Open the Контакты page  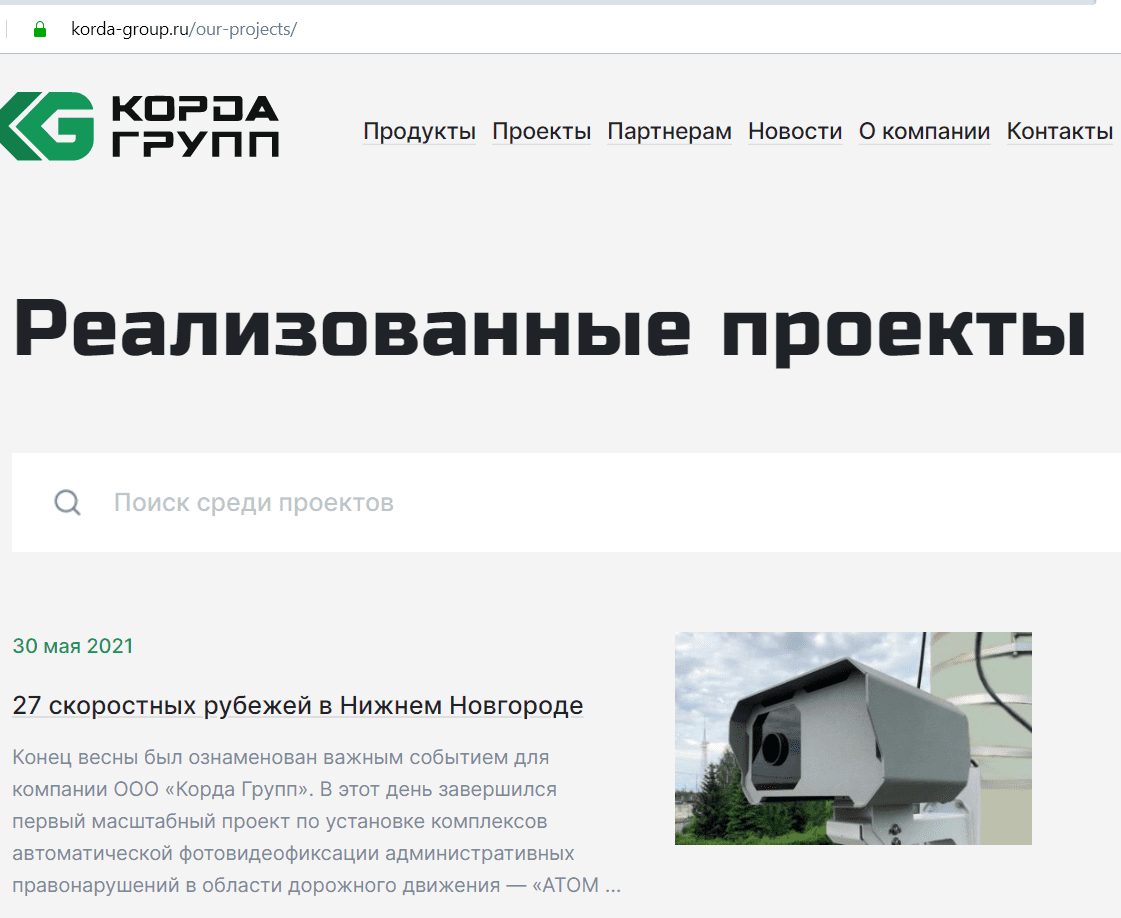(1060, 132)
